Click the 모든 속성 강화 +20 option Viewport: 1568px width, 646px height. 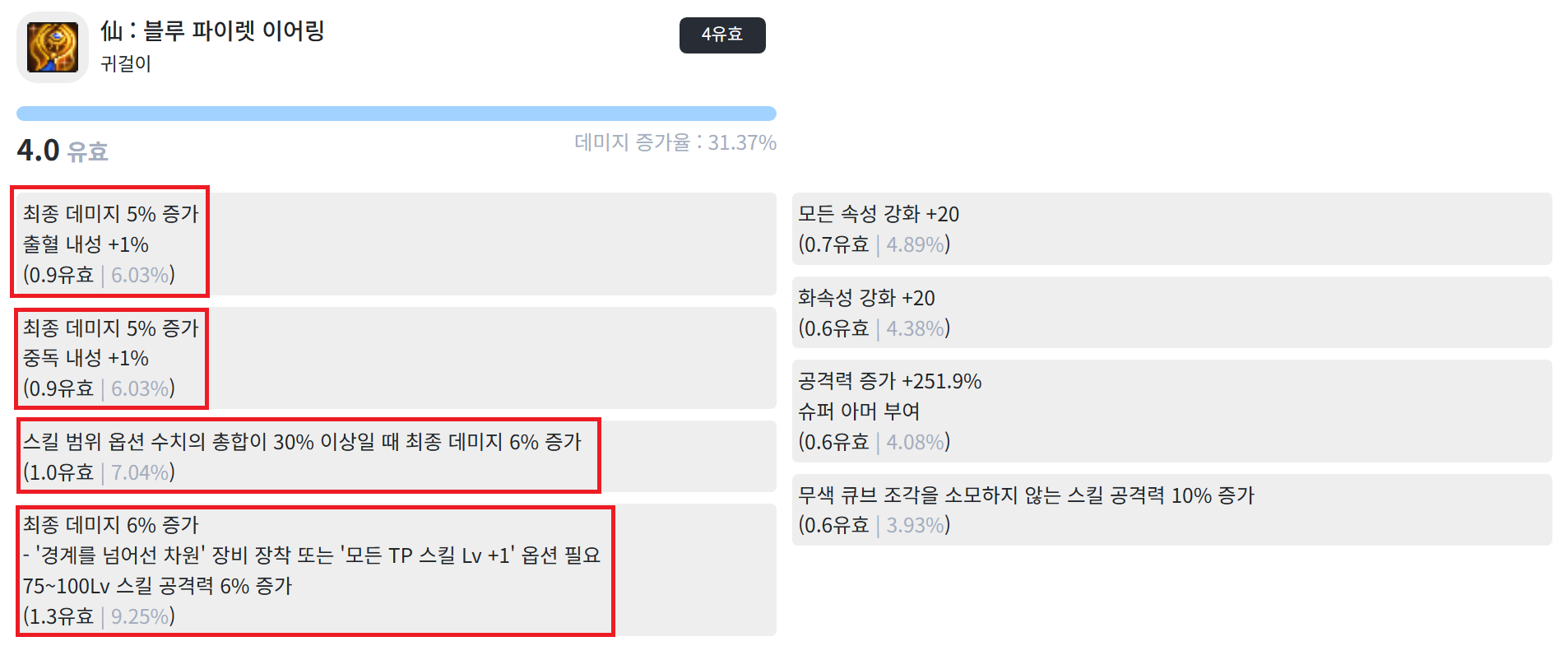(x=1171, y=229)
